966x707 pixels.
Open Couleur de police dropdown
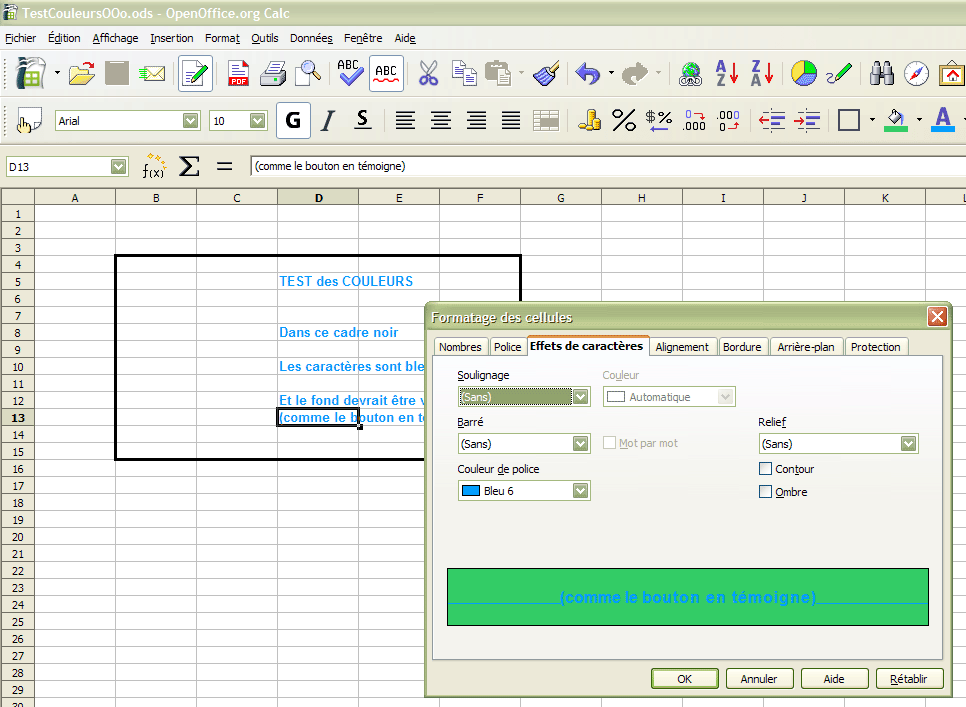tap(580, 491)
